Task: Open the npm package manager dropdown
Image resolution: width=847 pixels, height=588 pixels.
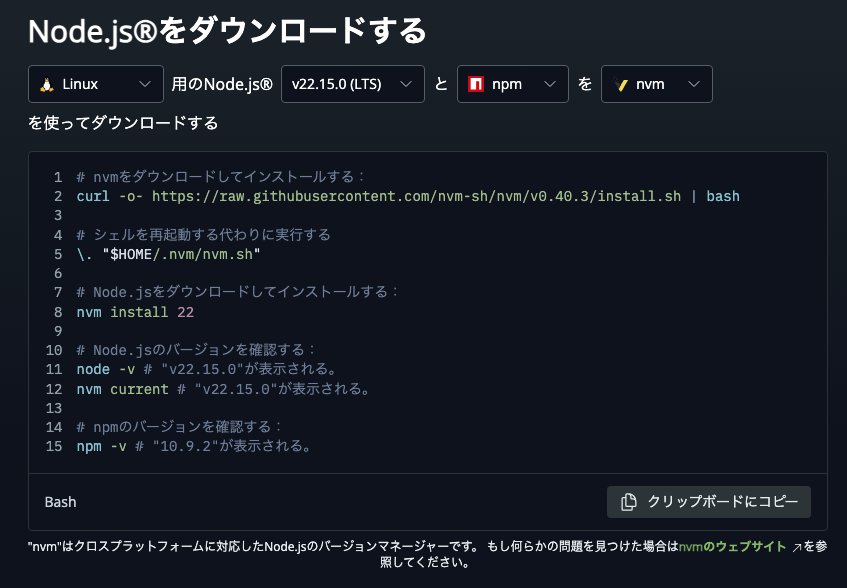Action: (x=513, y=84)
